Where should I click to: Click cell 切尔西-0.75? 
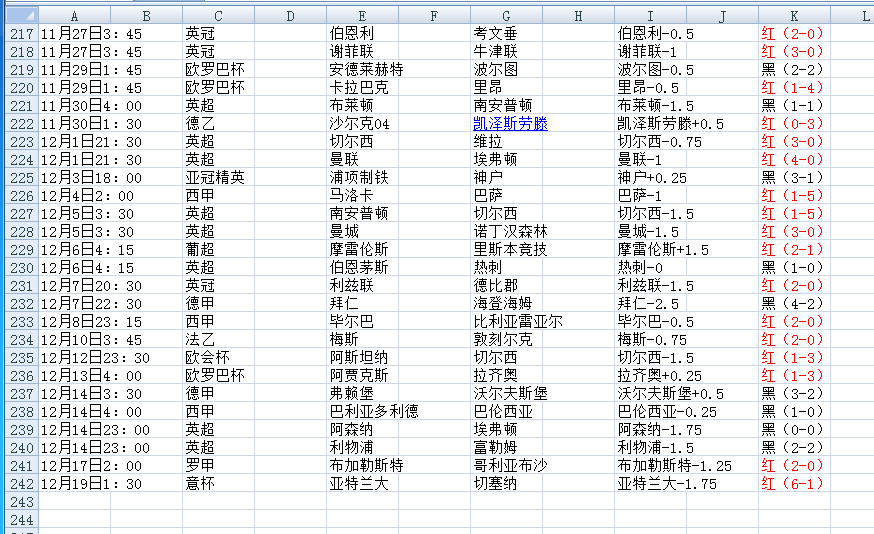click(x=659, y=142)
